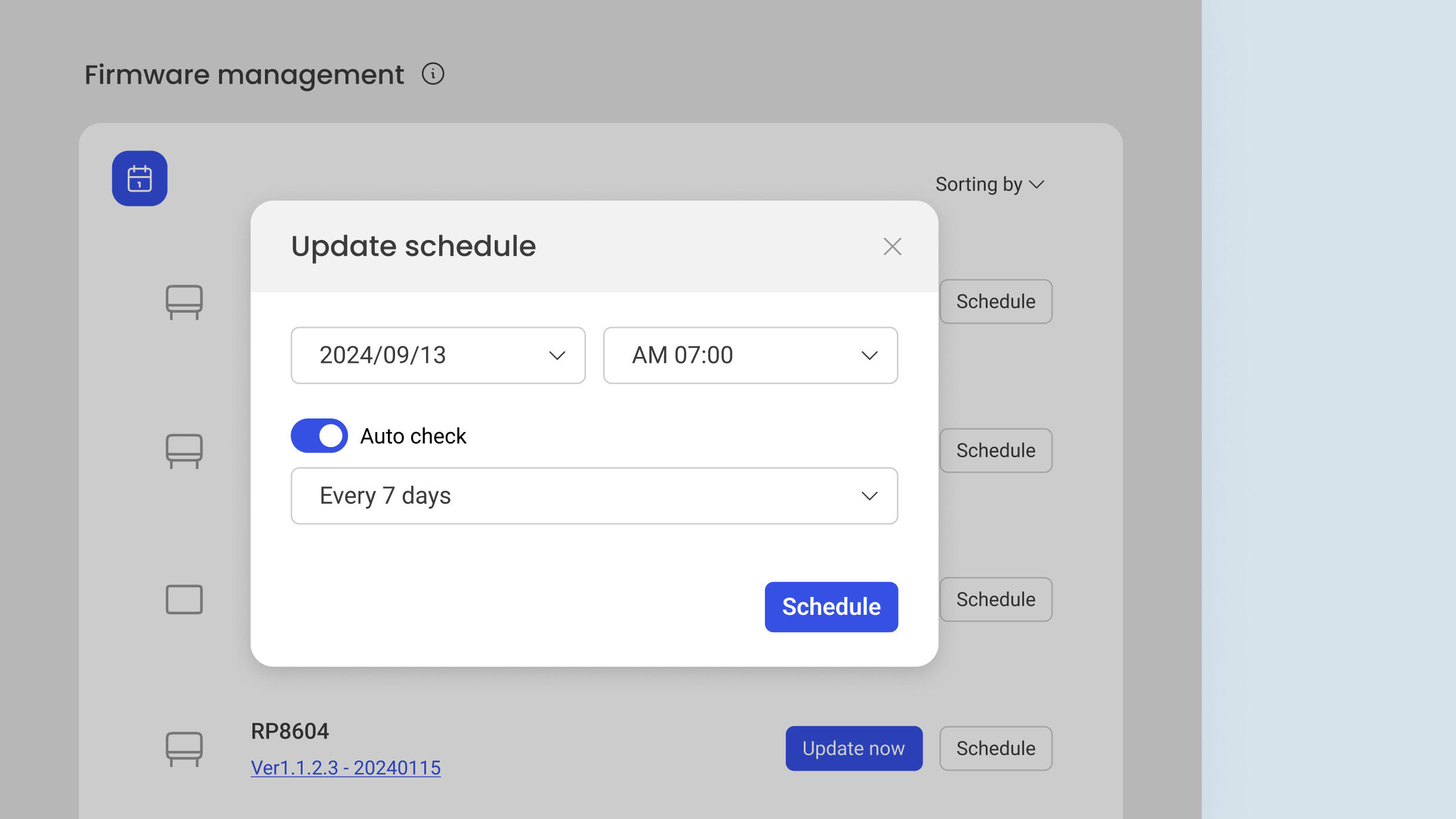The width and height of the screenshot is (1456, 819).
Task: Expand the Every 7 days dropdown
Action: 594,496
